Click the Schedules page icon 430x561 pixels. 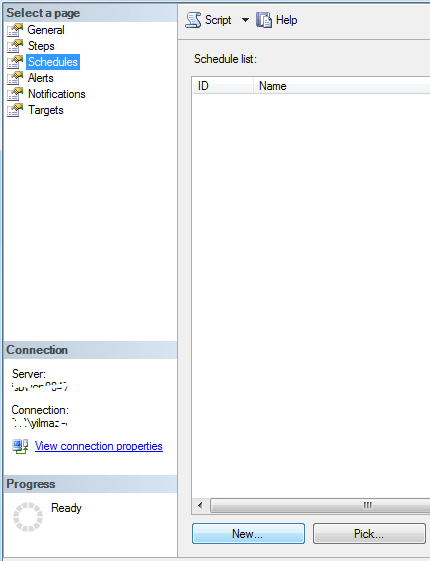tap(15, 62)
